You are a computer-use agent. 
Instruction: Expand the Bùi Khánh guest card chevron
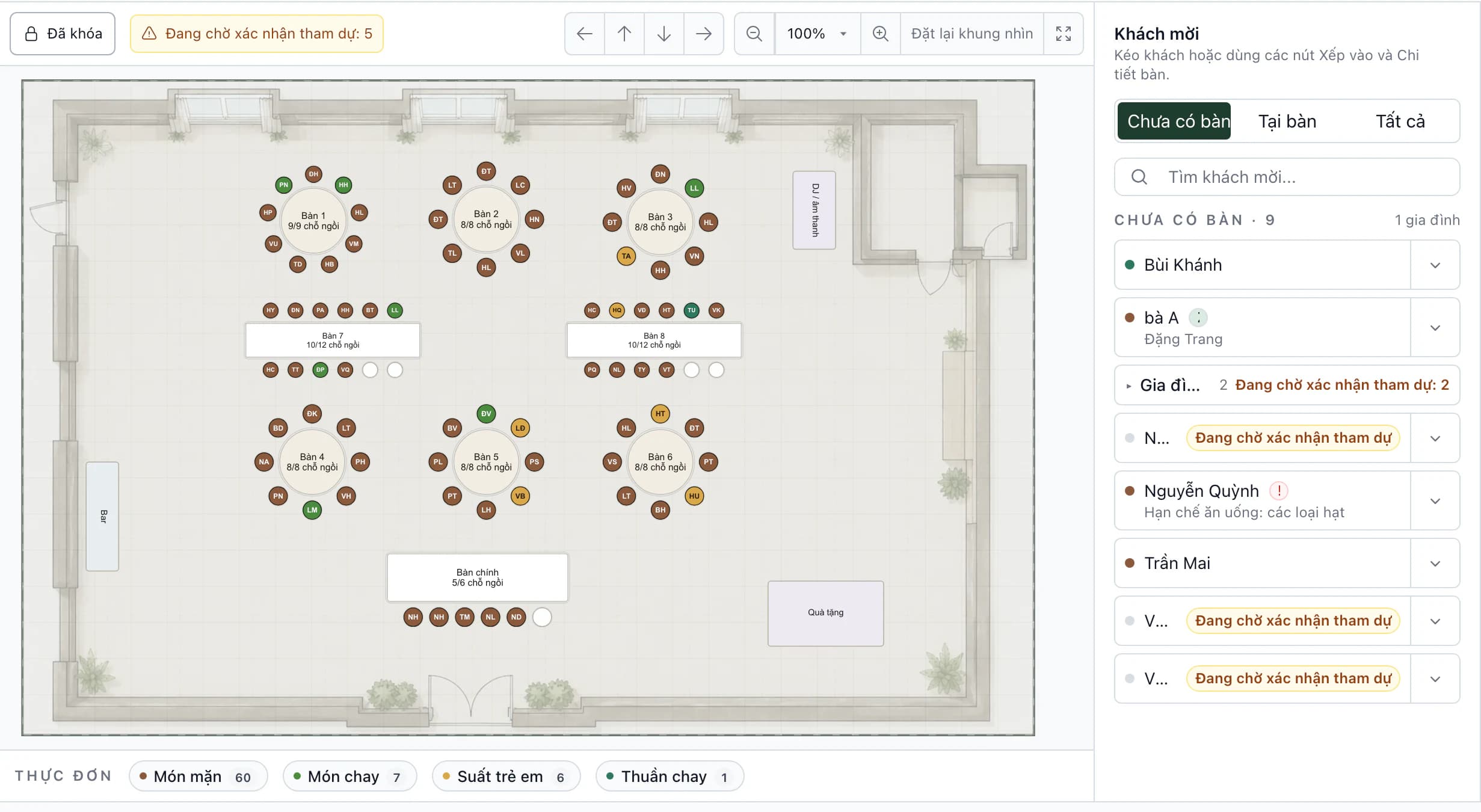click(x=1435, y=265)
